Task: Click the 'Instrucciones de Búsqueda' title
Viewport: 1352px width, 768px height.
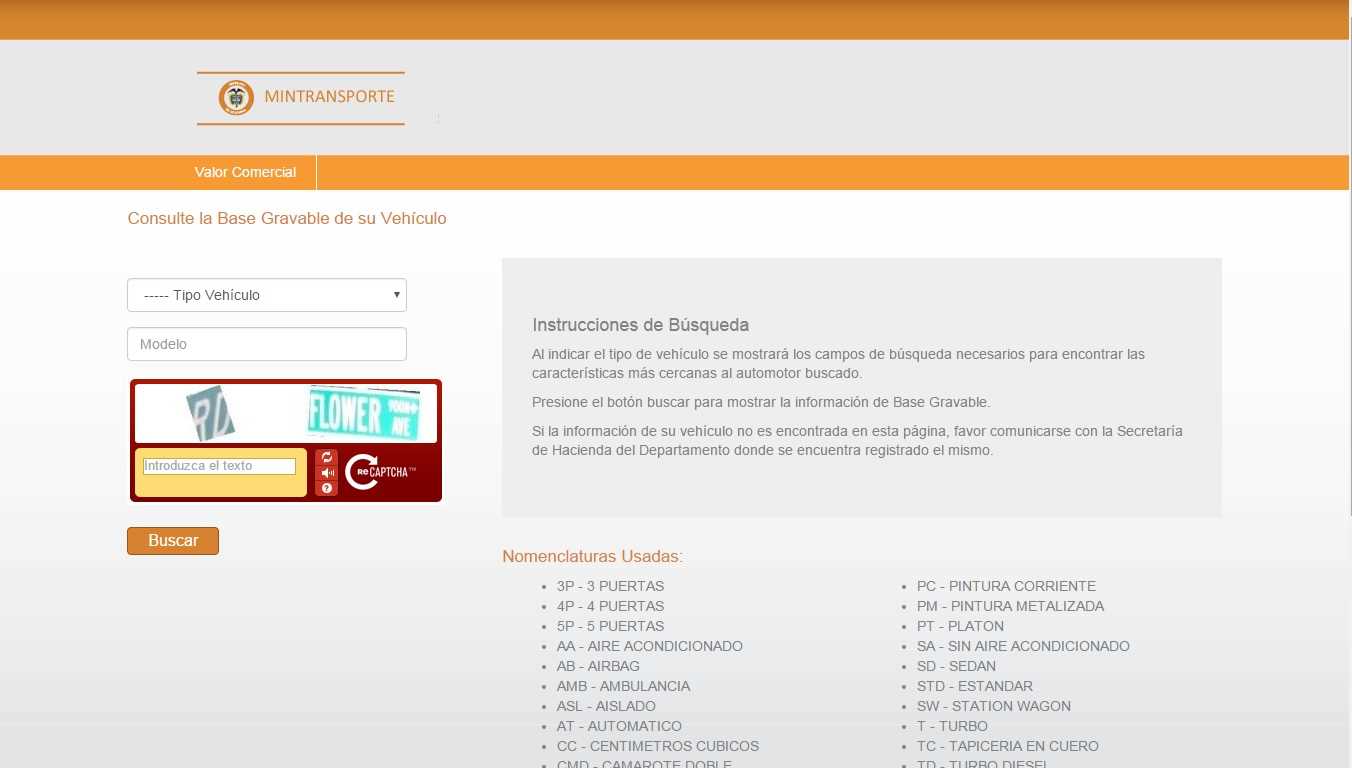Action: point(640,325)
